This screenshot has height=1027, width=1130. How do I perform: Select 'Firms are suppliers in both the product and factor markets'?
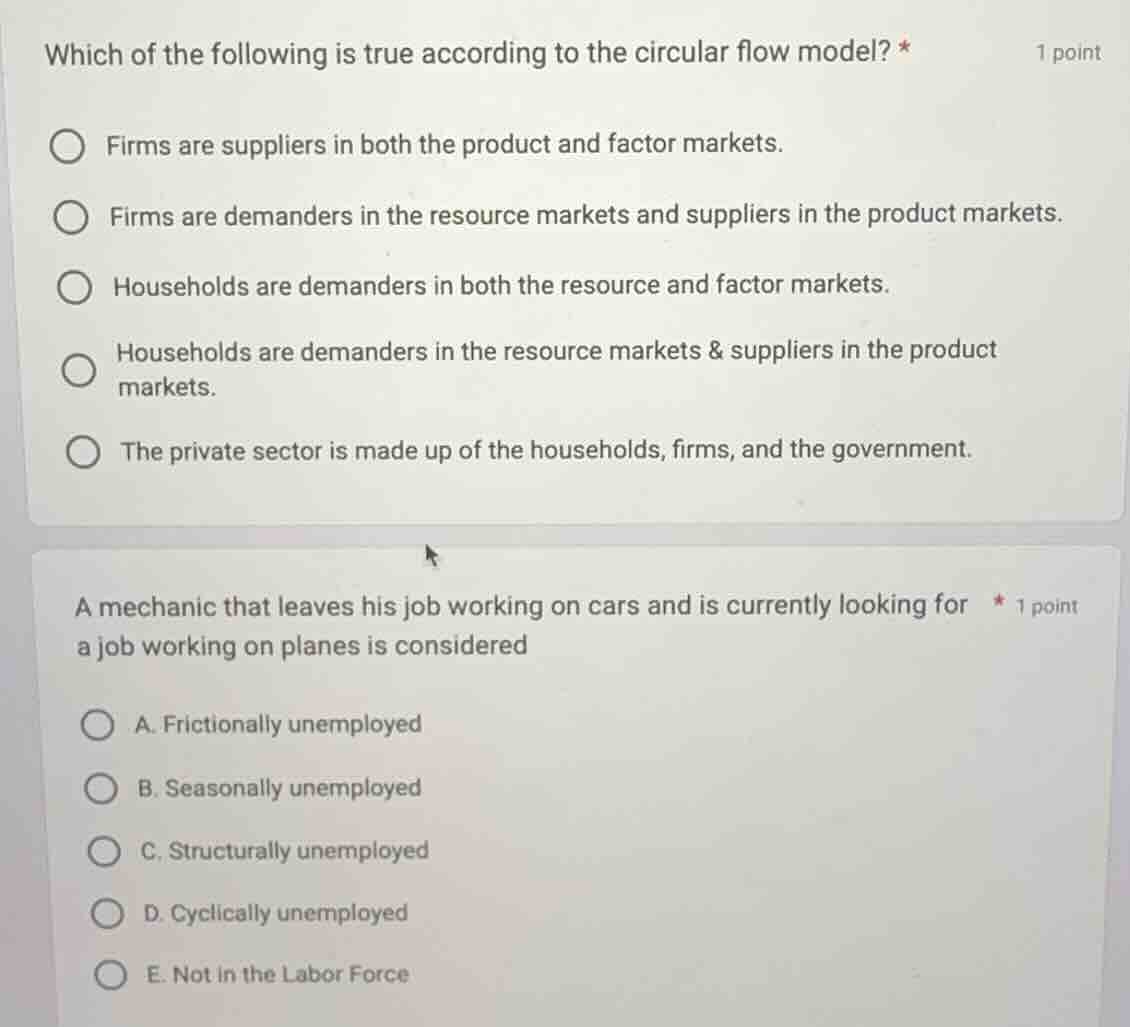coord(70,146)
